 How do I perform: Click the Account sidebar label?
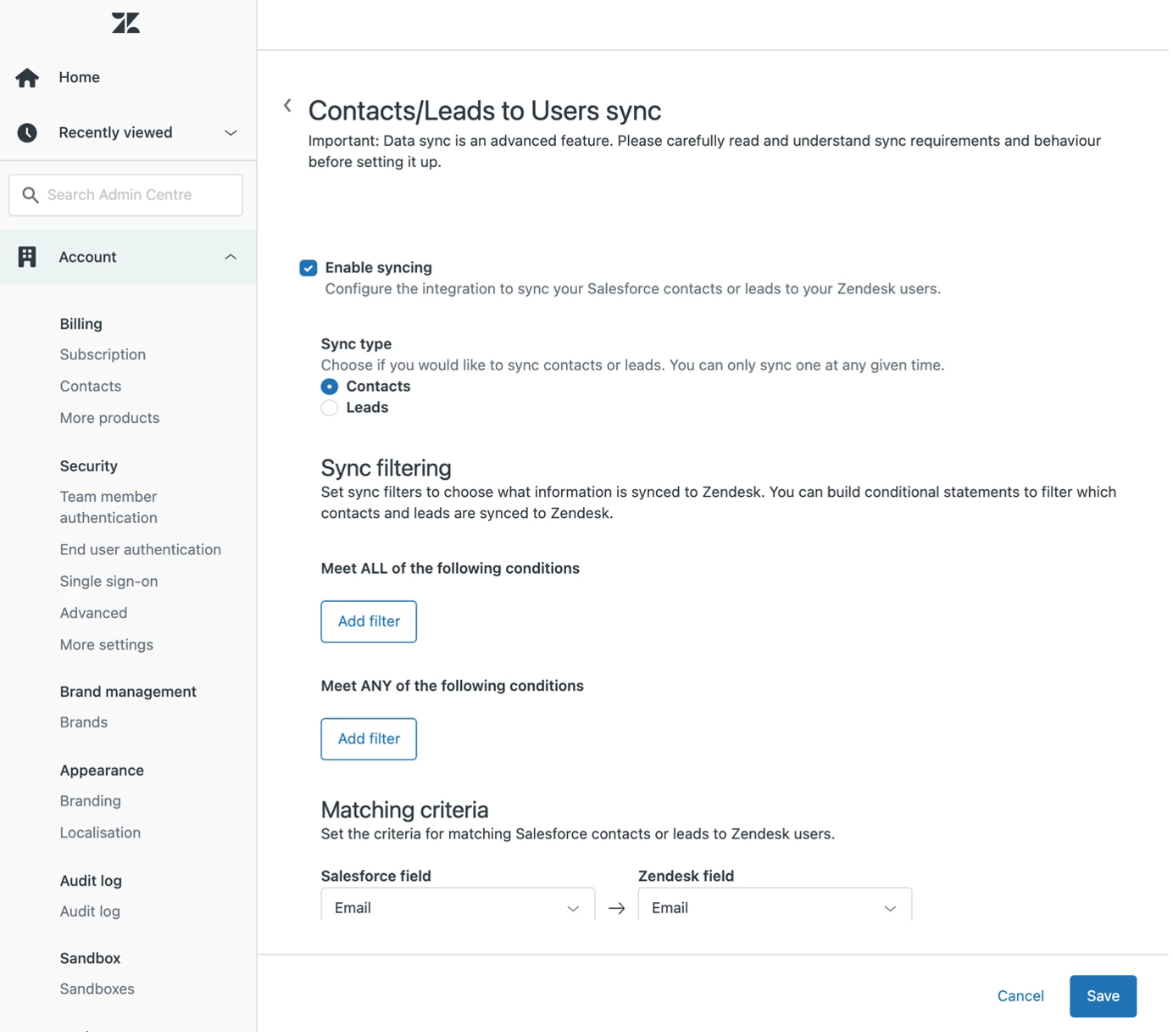pos(88,258)
